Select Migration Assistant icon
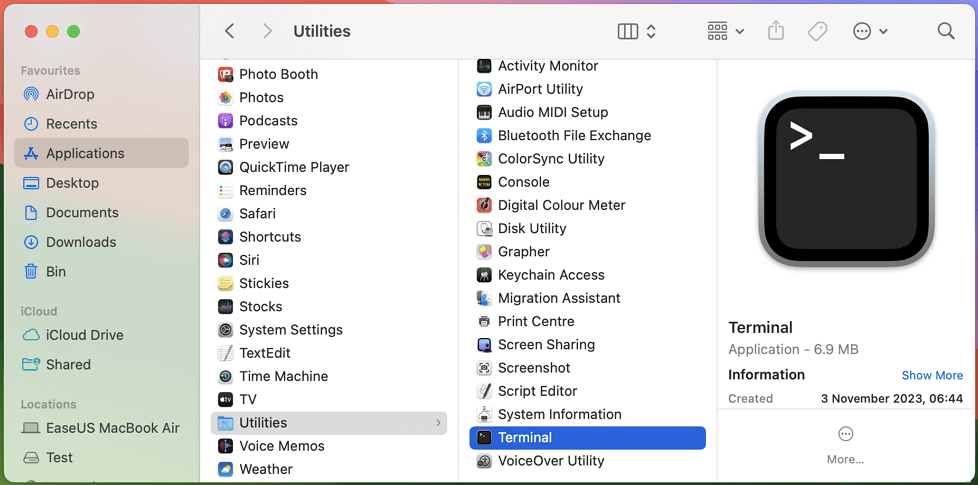The width and height of the screenshot is (978, 485). [x=484, y=298]
